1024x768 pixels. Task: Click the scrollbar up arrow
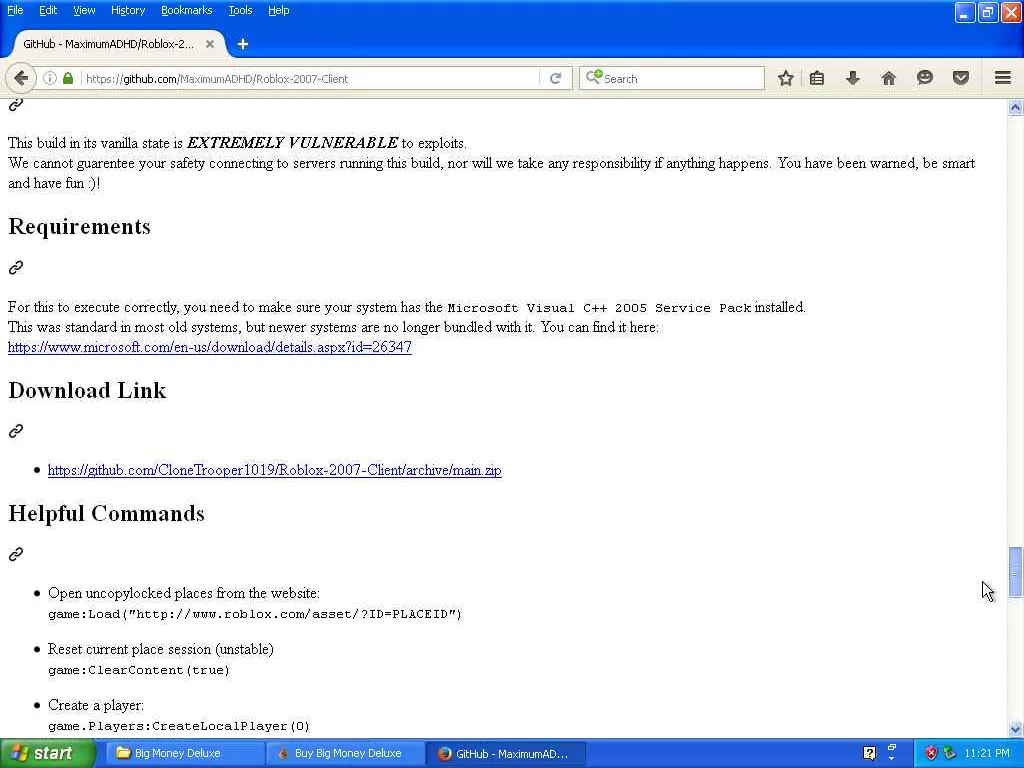1015,107
